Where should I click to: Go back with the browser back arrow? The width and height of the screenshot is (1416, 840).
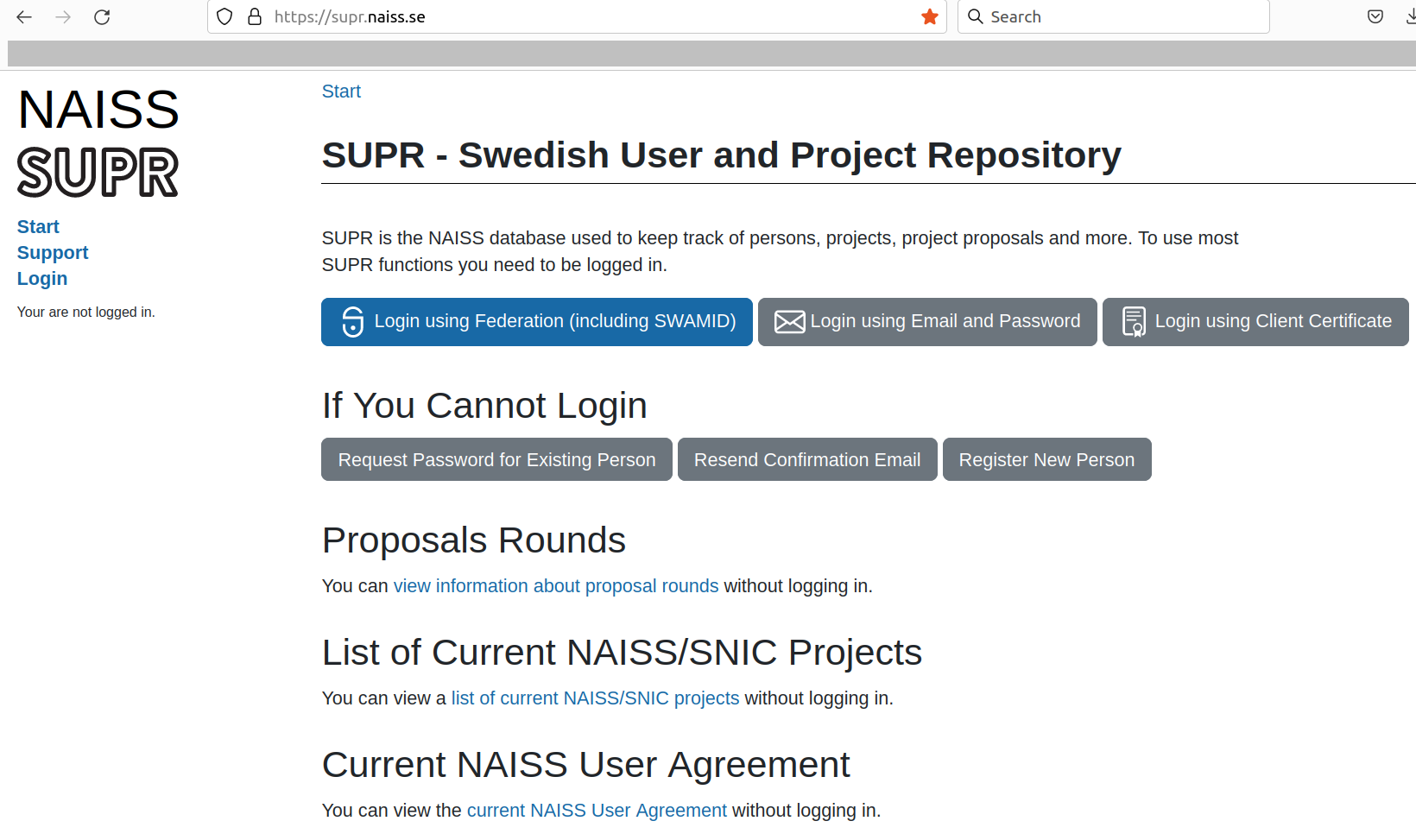tap(24, 16)
